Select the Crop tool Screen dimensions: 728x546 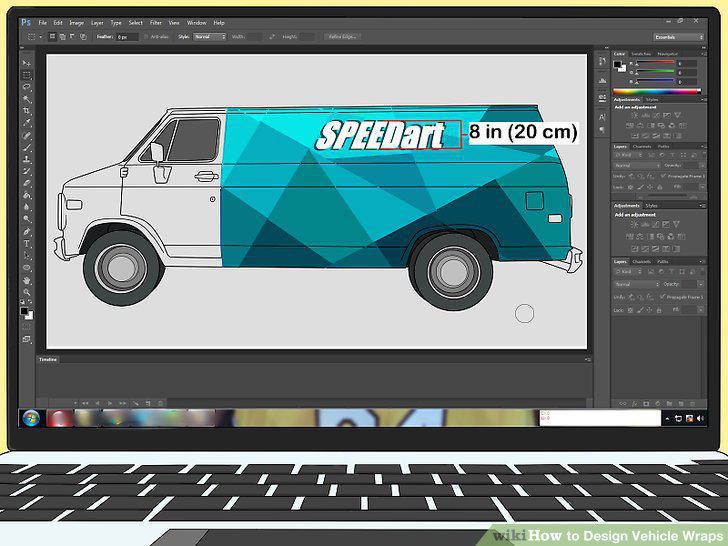tap(26, 111)
